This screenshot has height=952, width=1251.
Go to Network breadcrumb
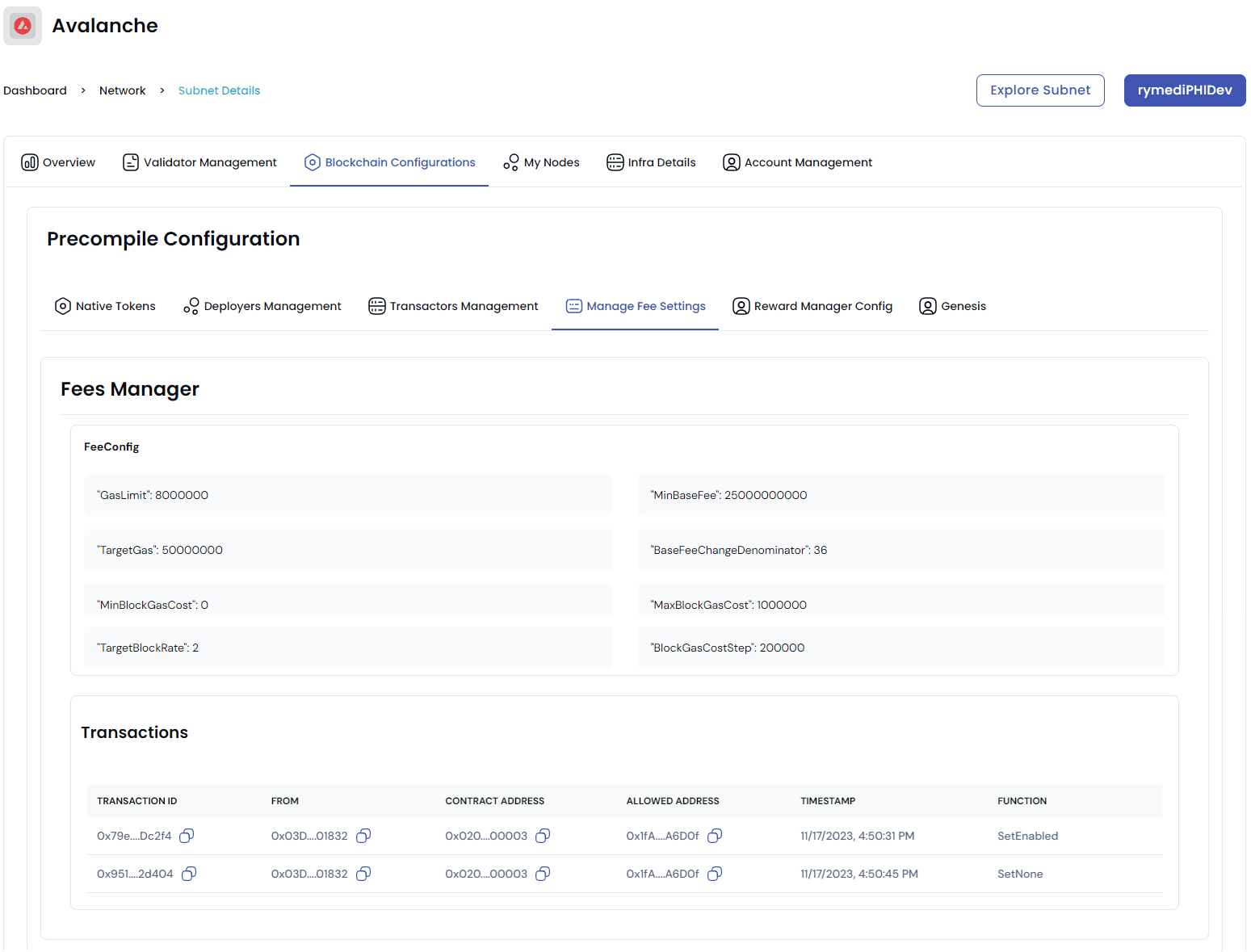pos(123,90)
